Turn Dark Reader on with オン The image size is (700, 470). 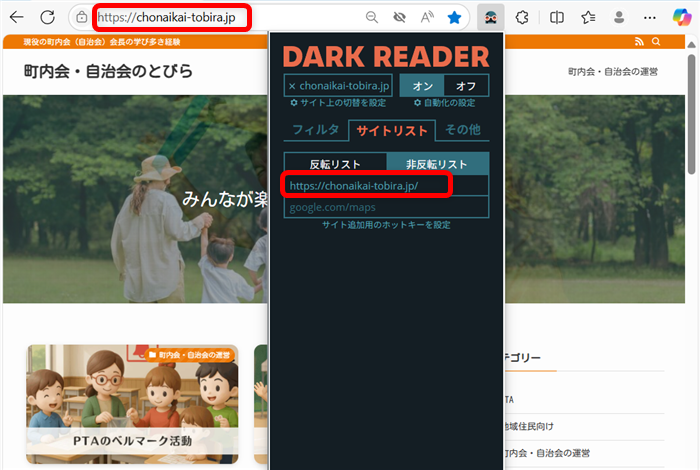tap(422, 86)
